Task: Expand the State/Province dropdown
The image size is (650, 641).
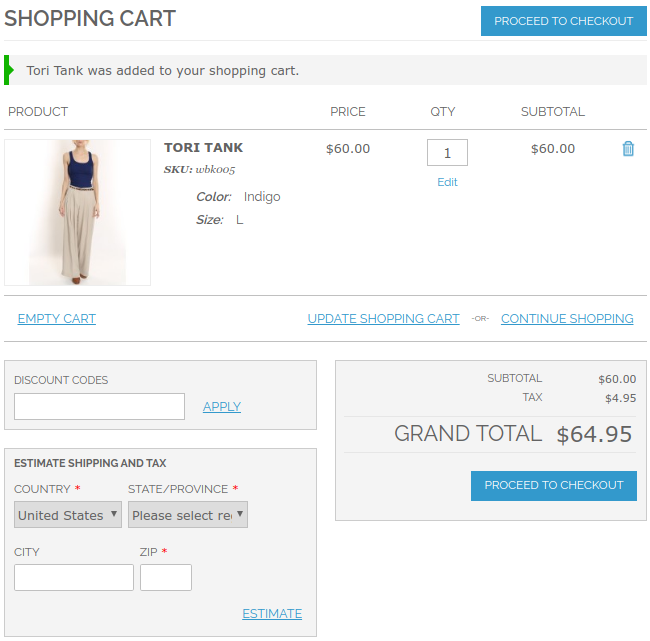Action: pos(188,515)
